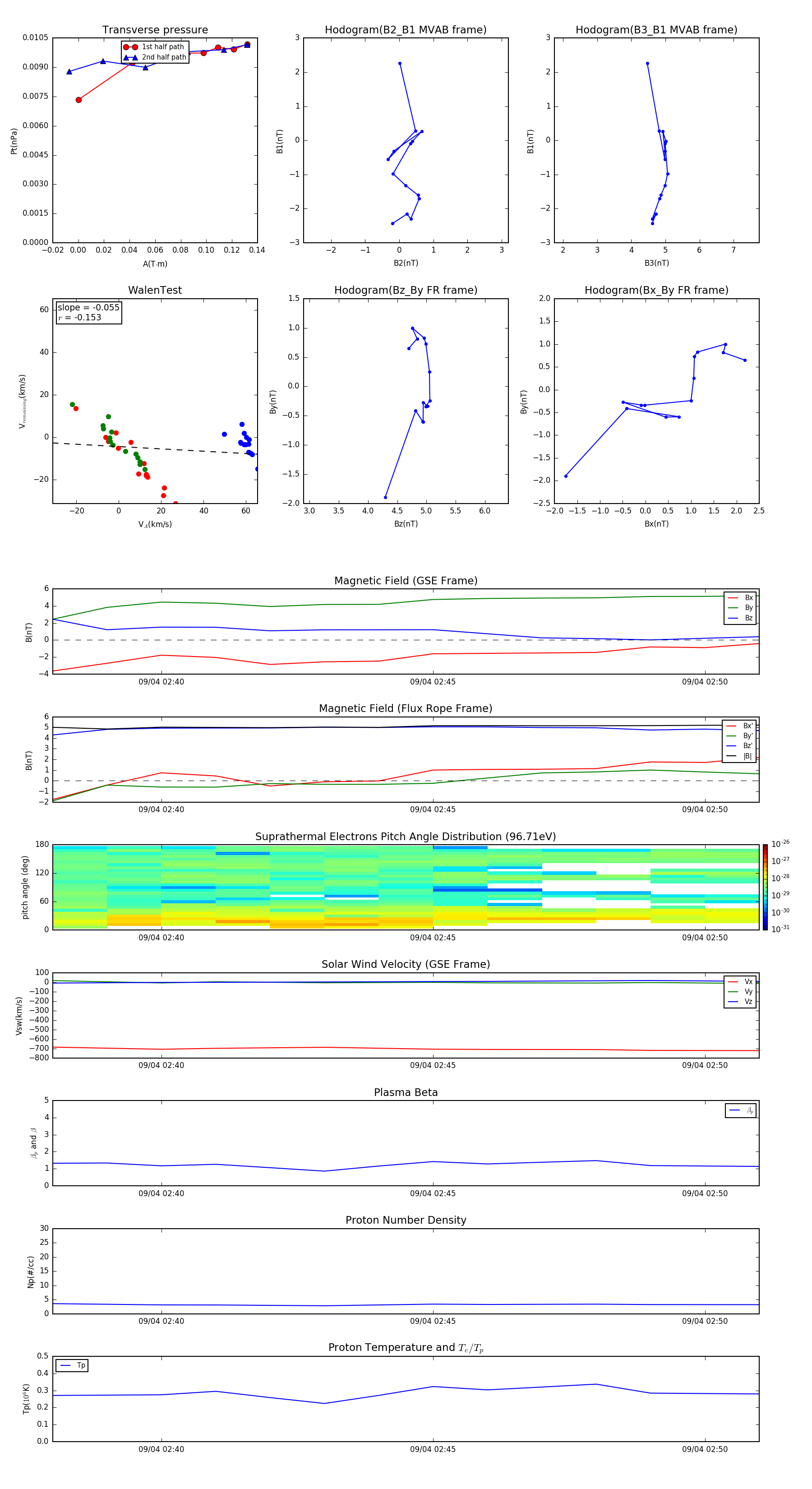
Task: Click the 'Vy' legend entry in velocity plot
Action: 740,992
